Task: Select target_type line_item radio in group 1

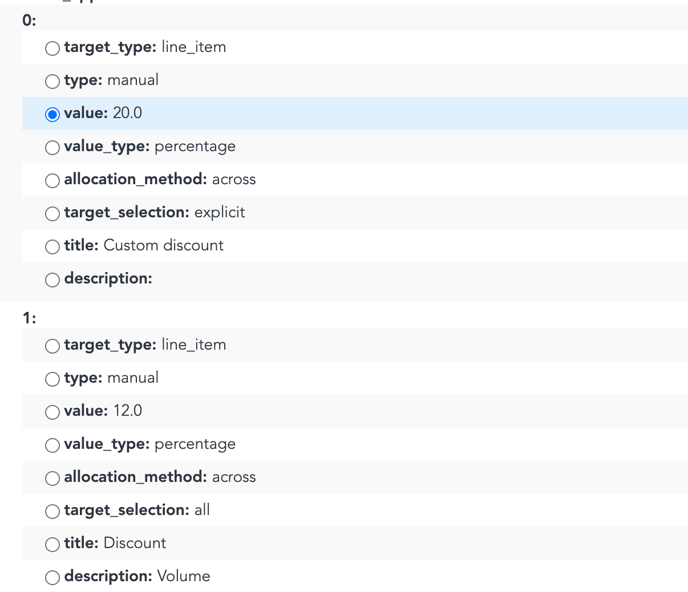Action: 52,346
